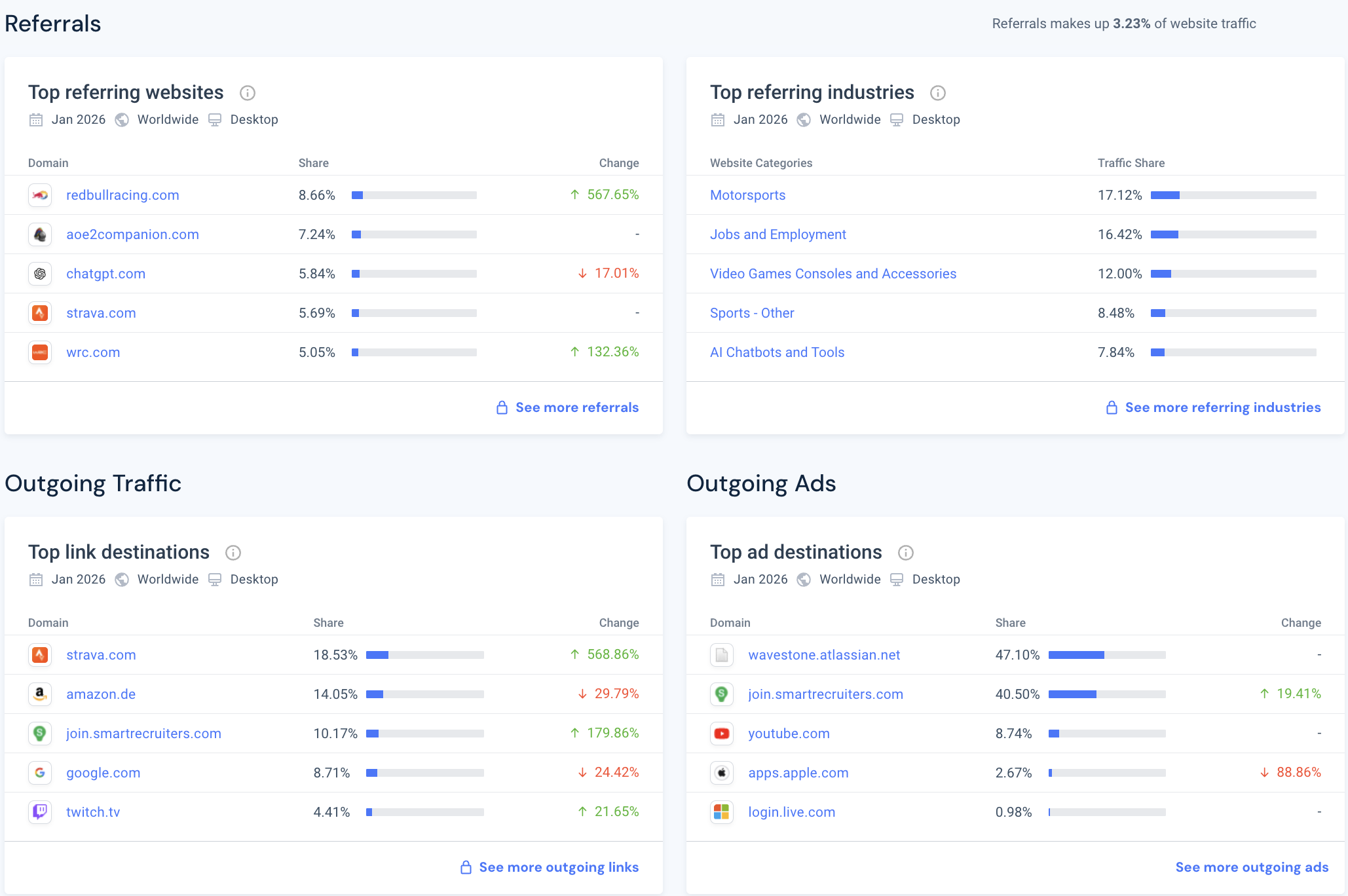Click the chatgpt.com logo icon

pyautogui.click(x=40, y=274)
